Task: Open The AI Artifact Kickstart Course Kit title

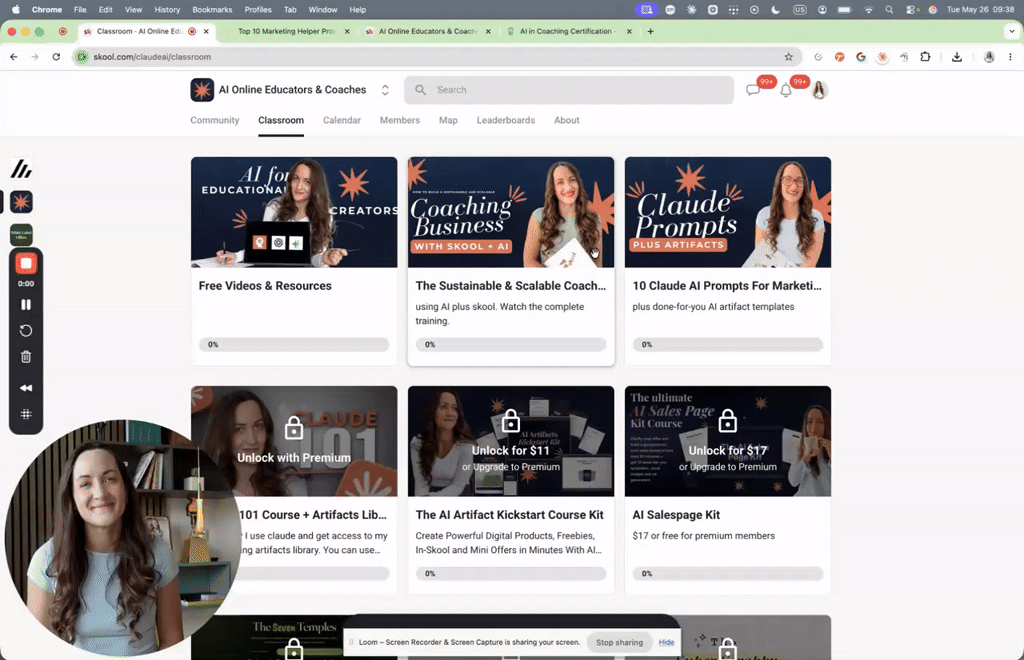Action: click(x=509, y=515)
